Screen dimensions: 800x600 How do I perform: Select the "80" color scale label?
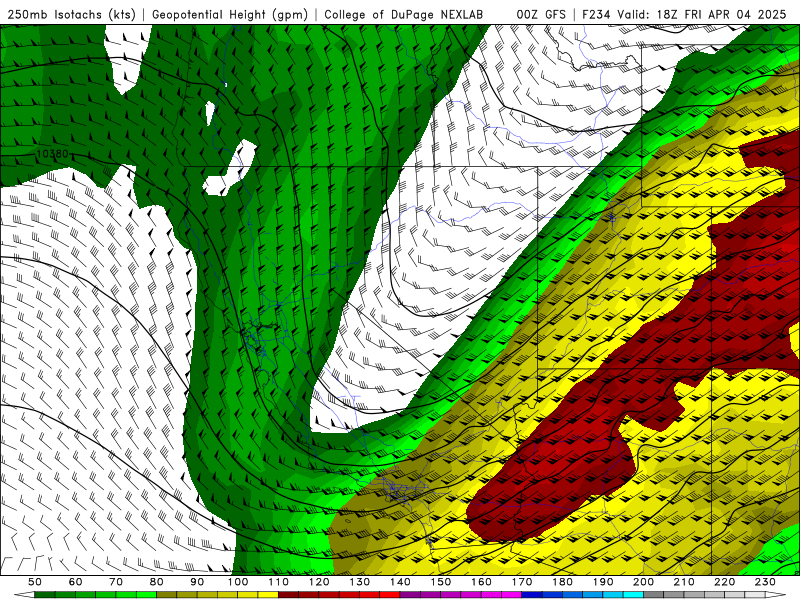[157, 582]
